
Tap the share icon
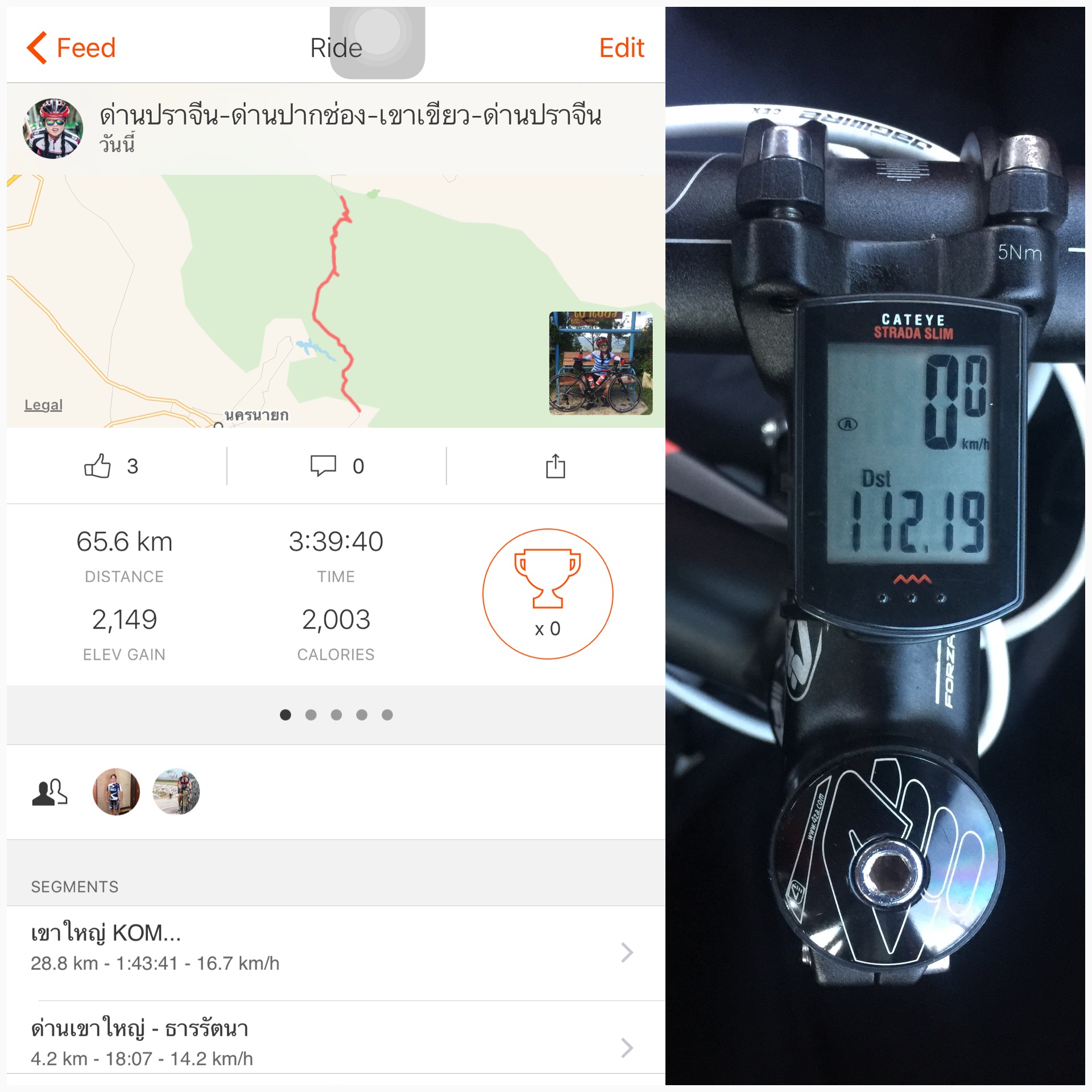[555, 466]
